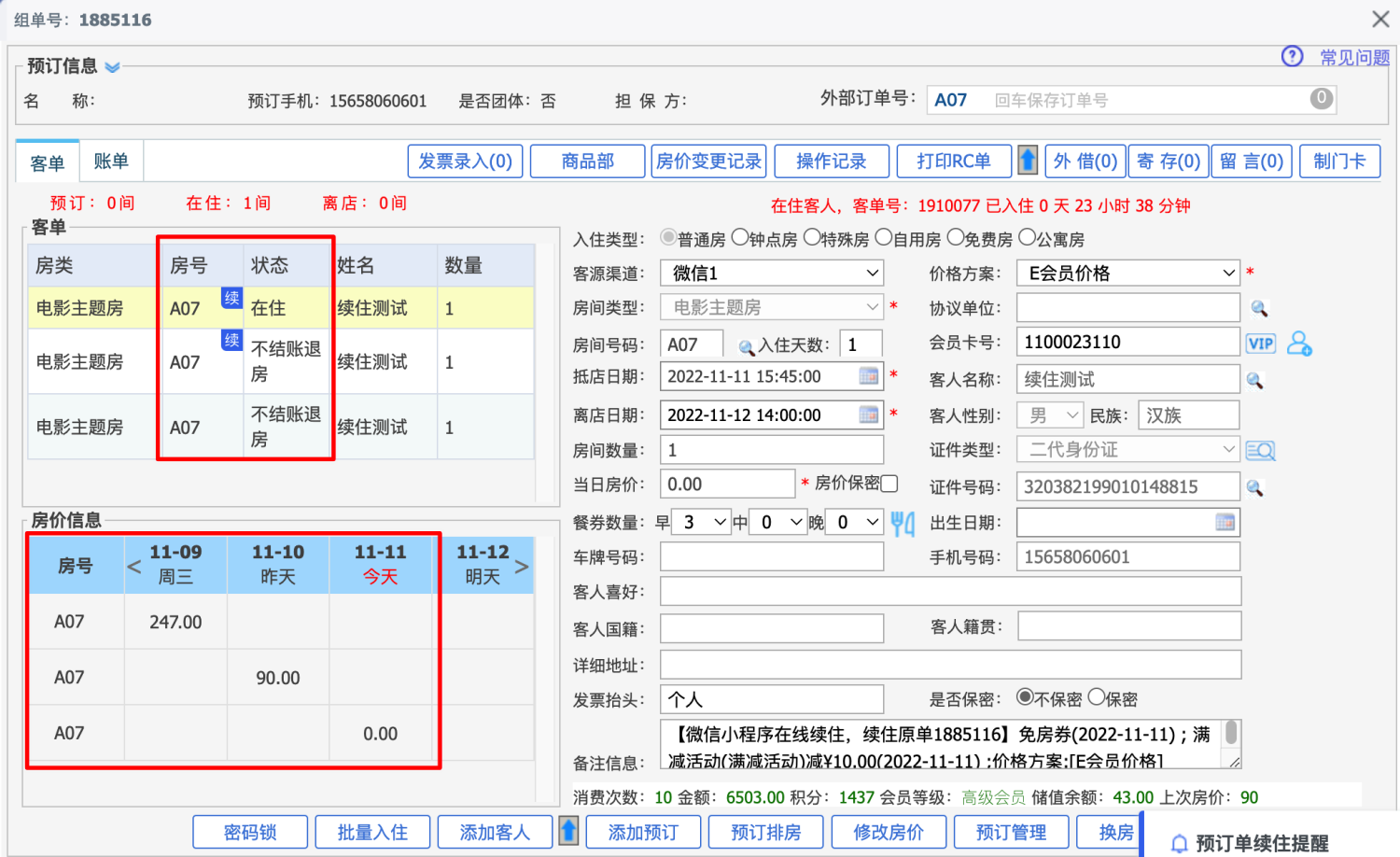Click 留 言(0) button
Viewport: 1400px width, 857px height.
coord(1252,161)
